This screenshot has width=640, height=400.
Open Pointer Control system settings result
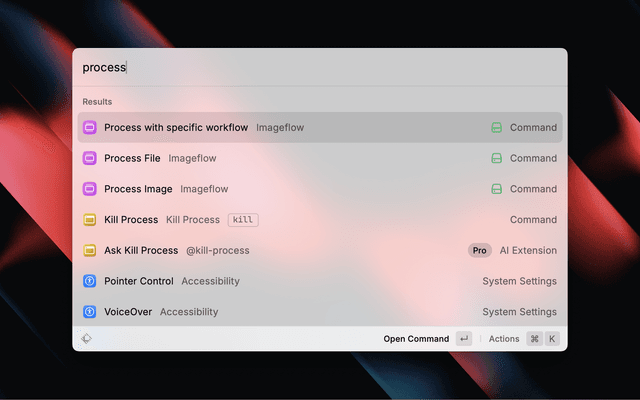coord(139,281)
